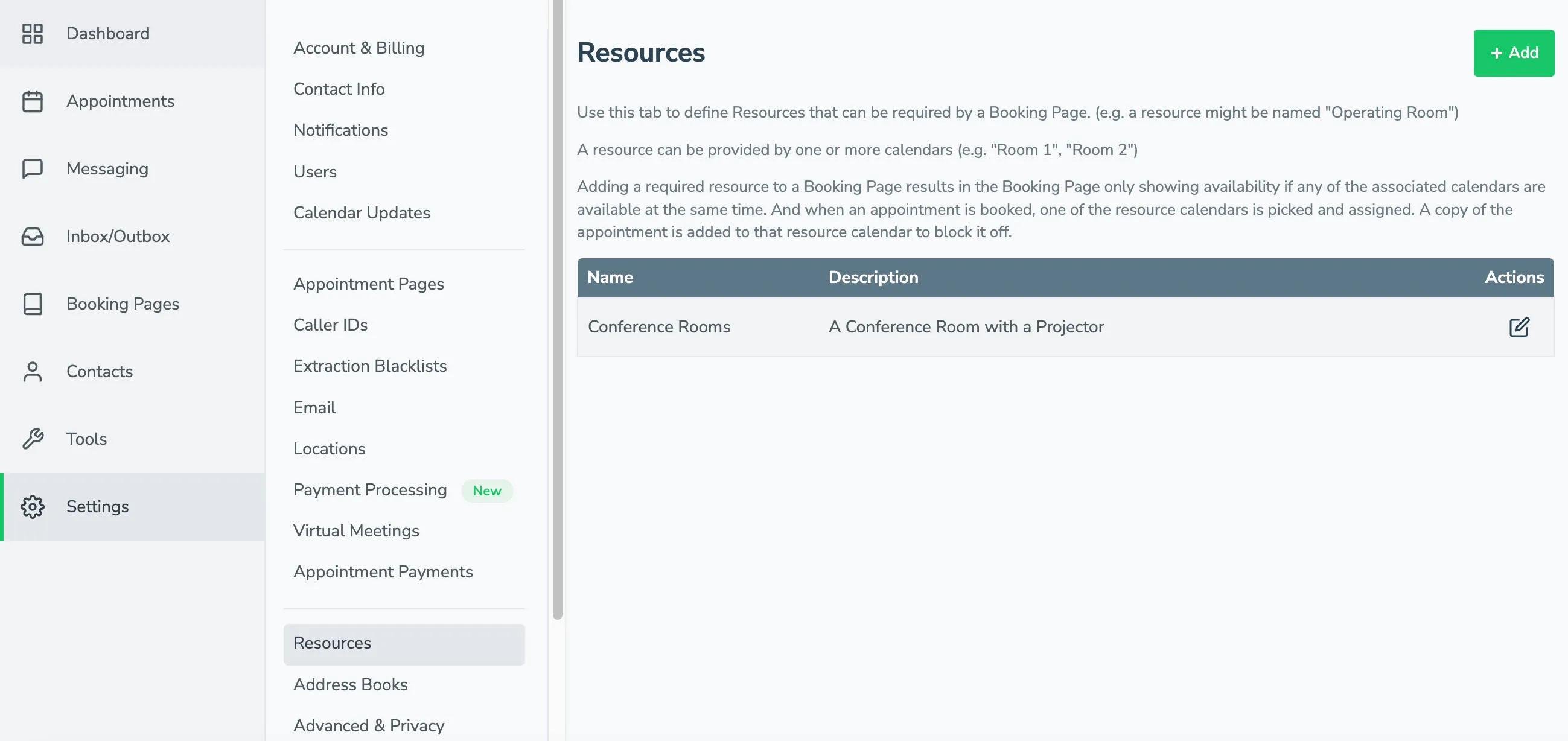The width and height of the screenshot is (1568, 741).
Task: Edit the Conference Rooms resource with pencil icon
Action: pyautogui.click(x=1520, y=326)
